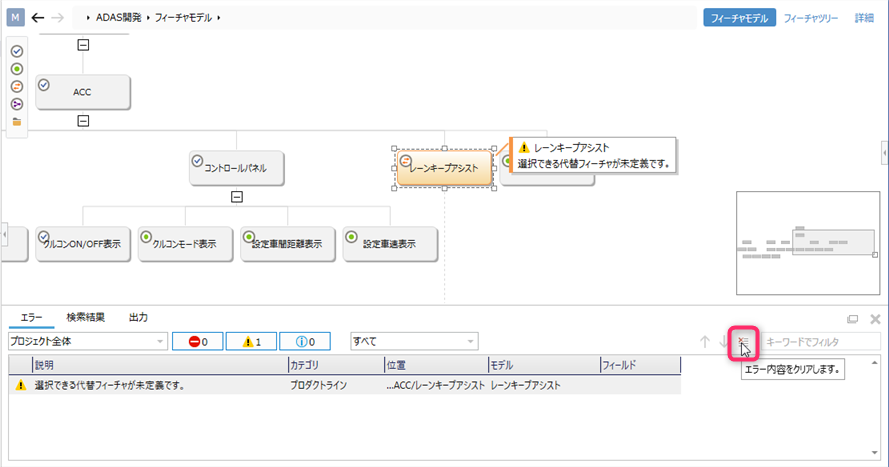The height and width of the screenshot is (467, 889).
Task: Click the warning icon in the error row
Action: (x=20, y=385)
